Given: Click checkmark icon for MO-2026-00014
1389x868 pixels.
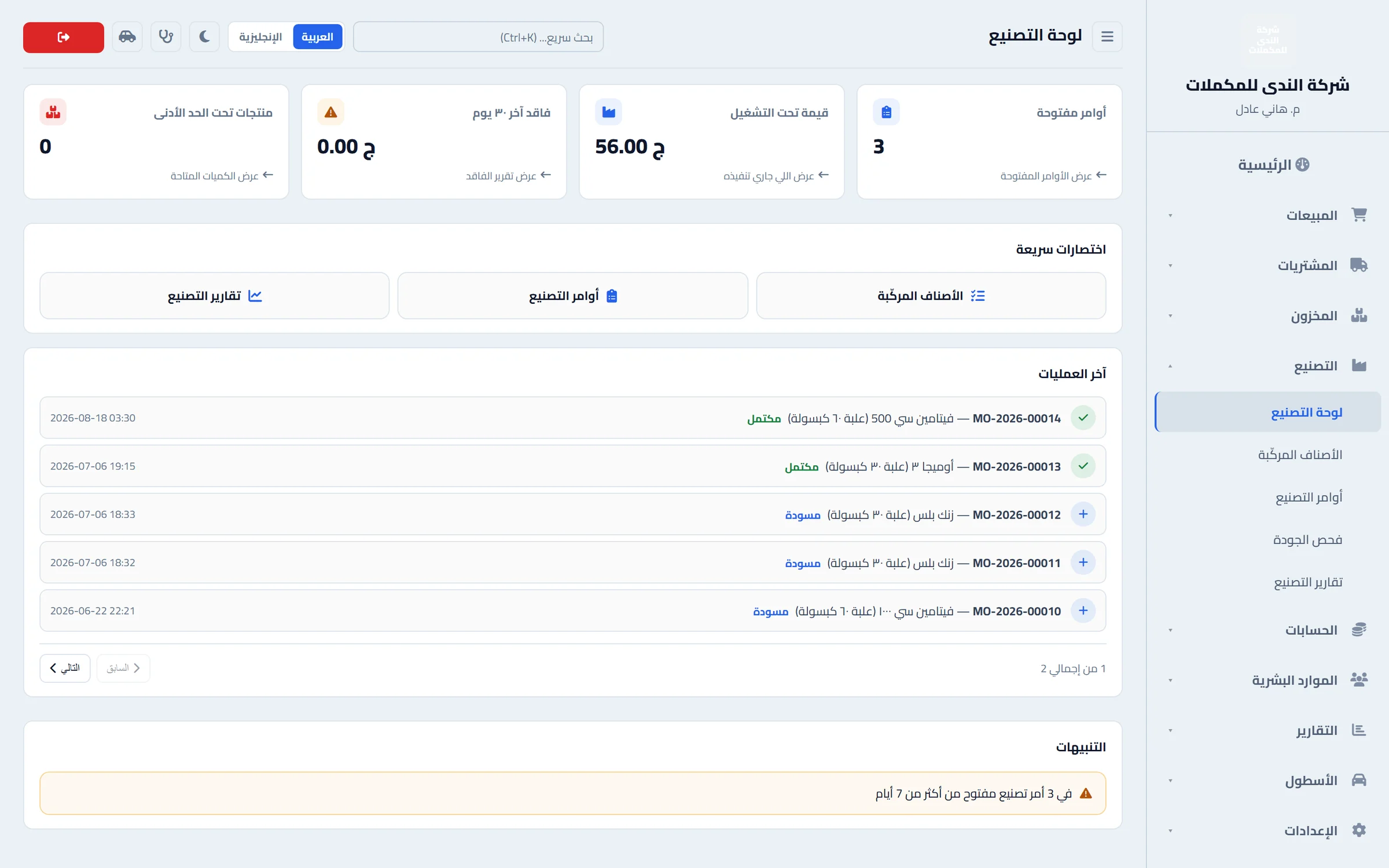Looking at the screenshot, I should point(1083,418).
